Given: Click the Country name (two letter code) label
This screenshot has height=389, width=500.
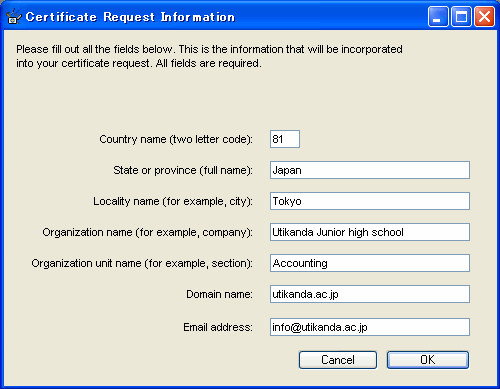Looking at the screenshot, I should click(176, 139).
